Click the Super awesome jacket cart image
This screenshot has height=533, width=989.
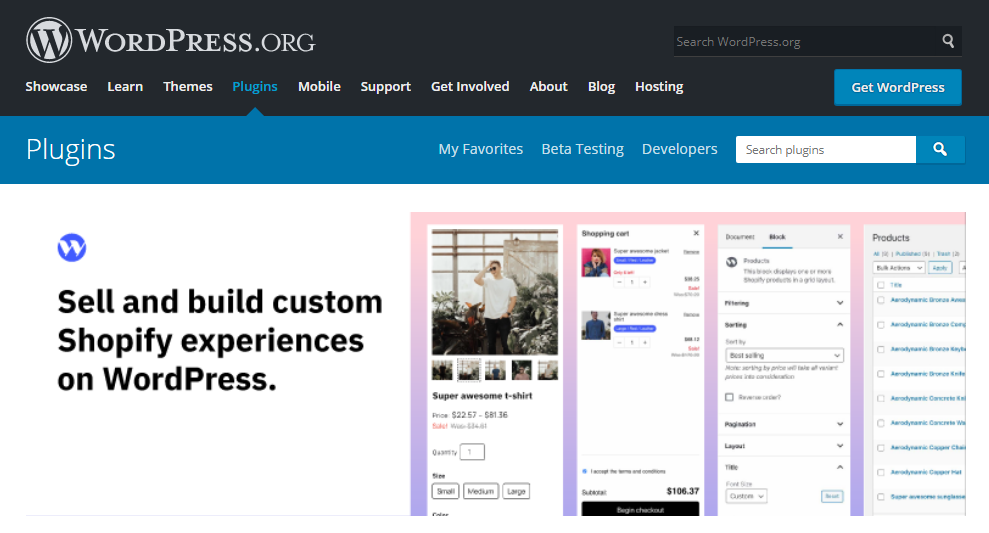pyautogui.click(x=595, y=262)
